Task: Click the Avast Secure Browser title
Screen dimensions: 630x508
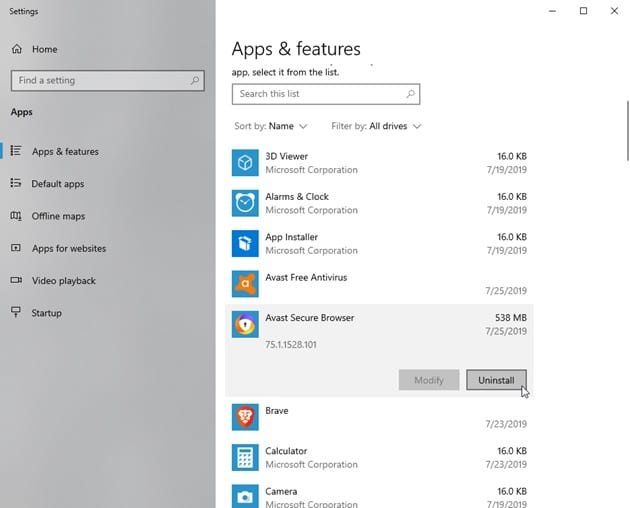Action: click(310, 318)
